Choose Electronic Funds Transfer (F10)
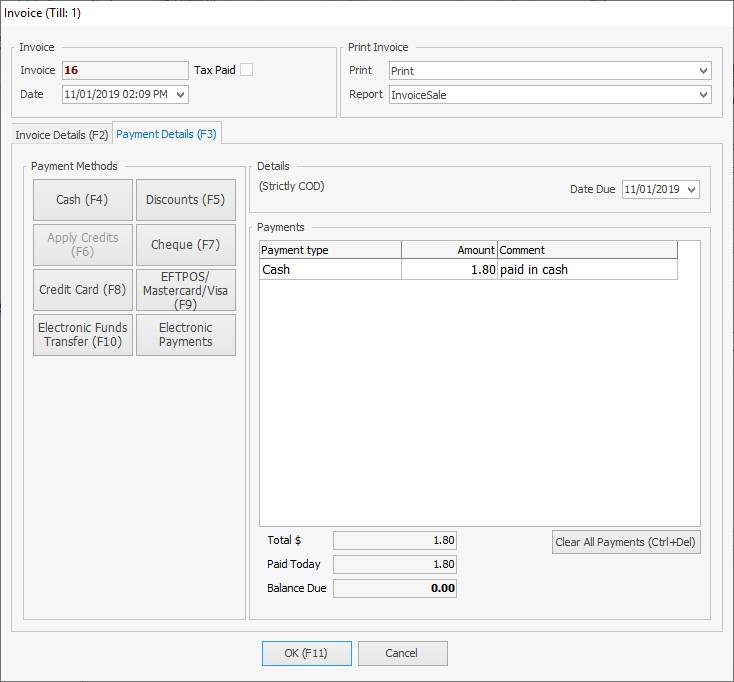Image resolution: width=734 pixels, height=682 pixels. (83, 335)
